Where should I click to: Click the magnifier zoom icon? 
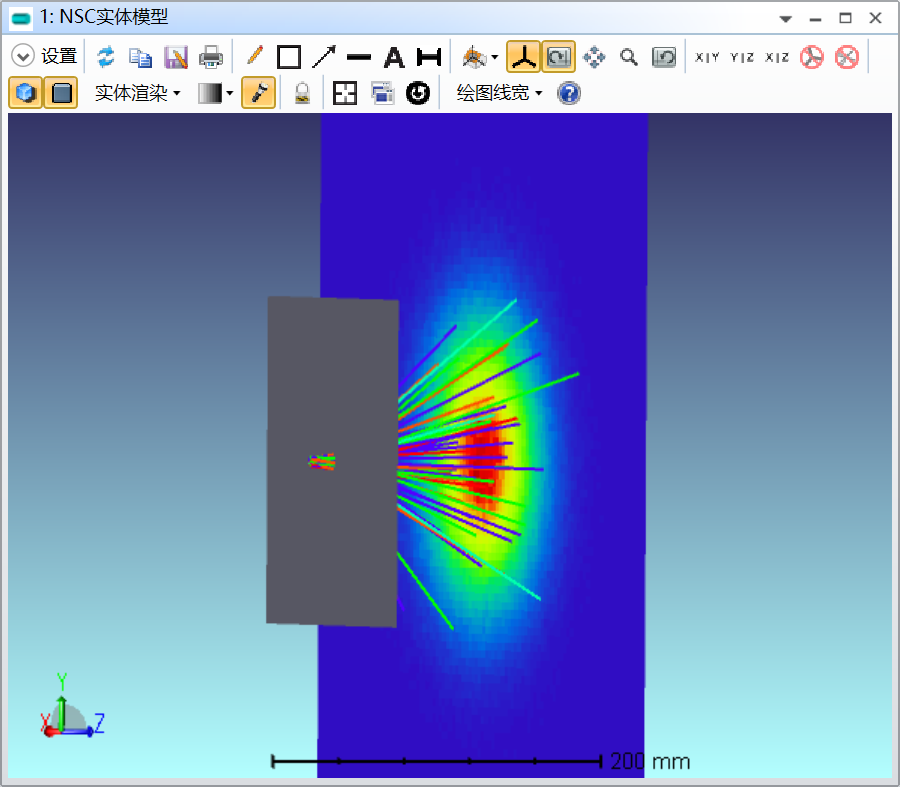[629, 57]
